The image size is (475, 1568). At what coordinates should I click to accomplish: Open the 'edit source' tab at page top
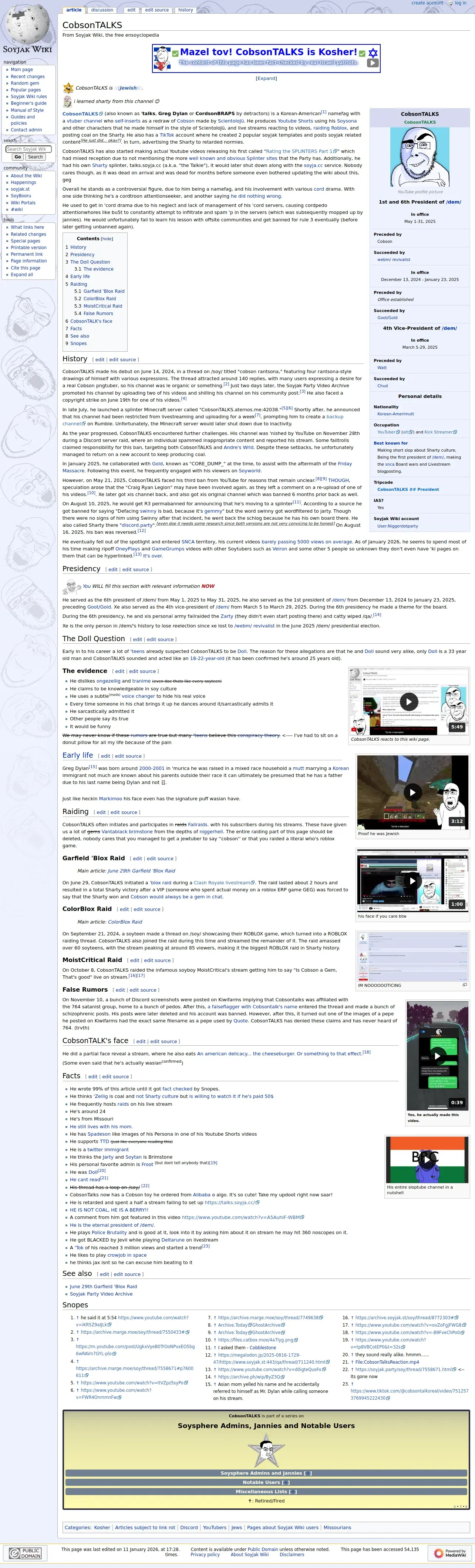pyautogui.click(x=157, y=10)
